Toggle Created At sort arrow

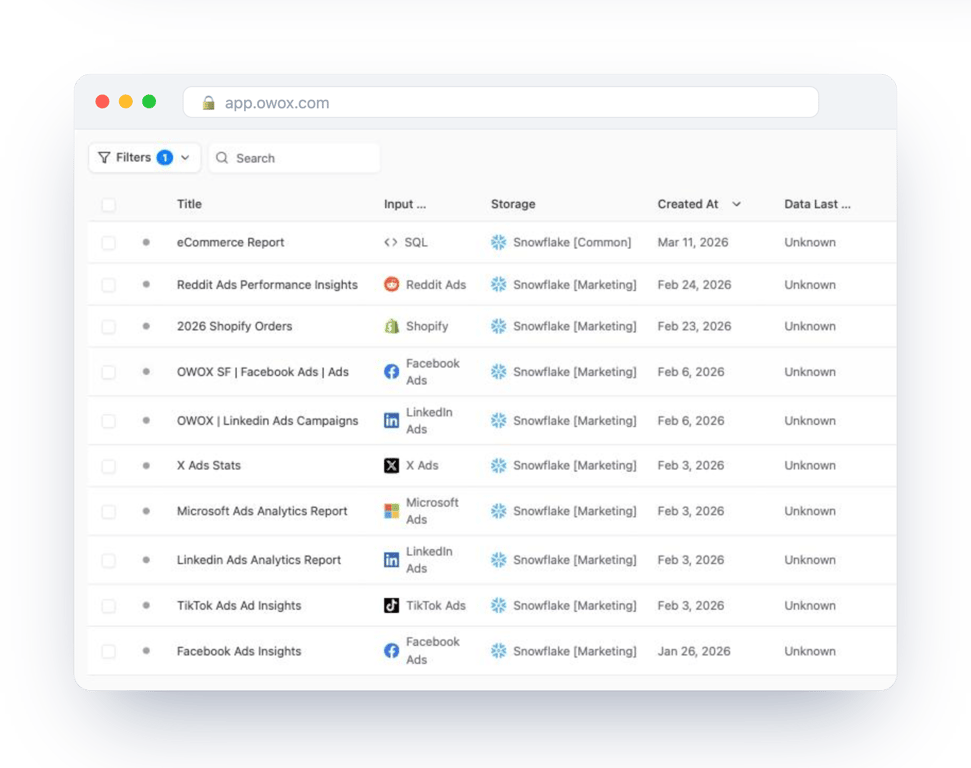(736, 204)
